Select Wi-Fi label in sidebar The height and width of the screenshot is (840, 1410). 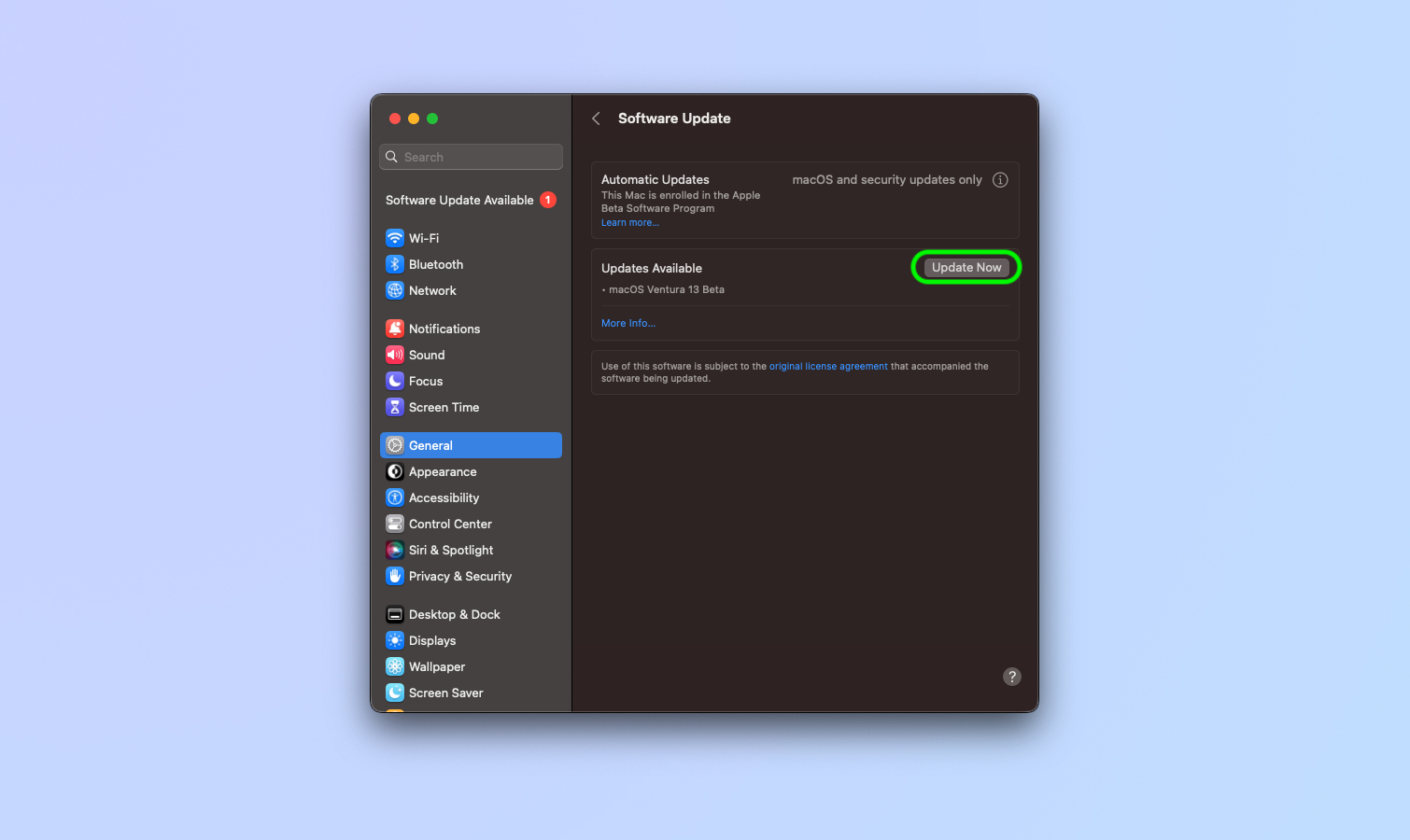tap(424, 238)
